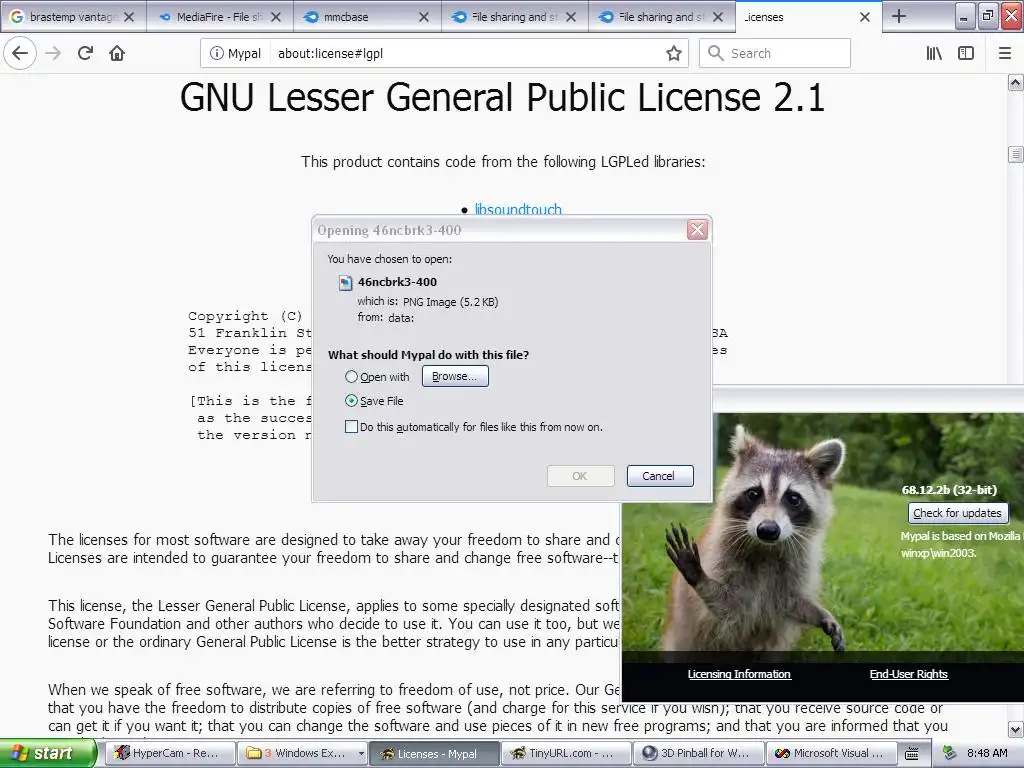Open the Windows start menu
1024x768 pixels.
click(47, 753)
